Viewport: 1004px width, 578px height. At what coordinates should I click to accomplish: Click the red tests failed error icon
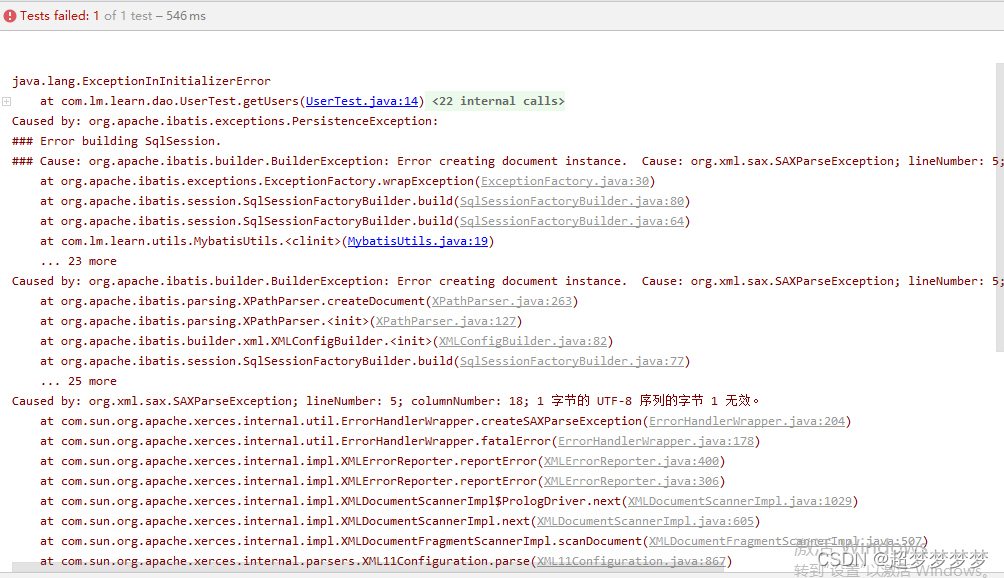coord(10,16)
